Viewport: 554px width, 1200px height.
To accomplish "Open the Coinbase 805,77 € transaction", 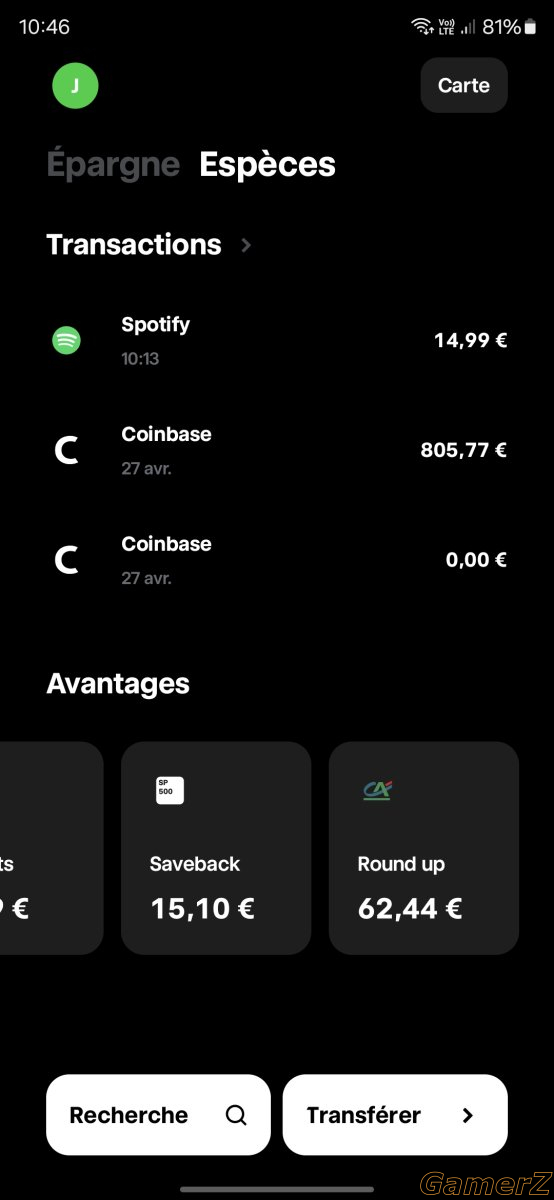I will click(x=277, y=450).
